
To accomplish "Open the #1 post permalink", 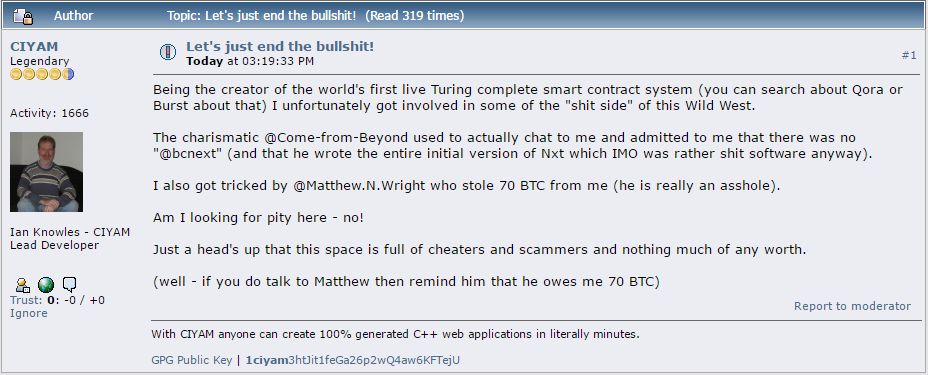I will coord(909,55).
